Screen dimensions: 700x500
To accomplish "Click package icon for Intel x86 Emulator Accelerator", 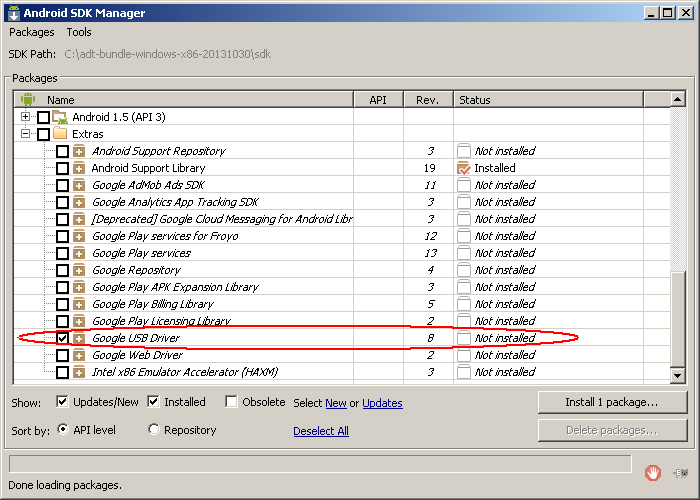I will coord(79,372).
